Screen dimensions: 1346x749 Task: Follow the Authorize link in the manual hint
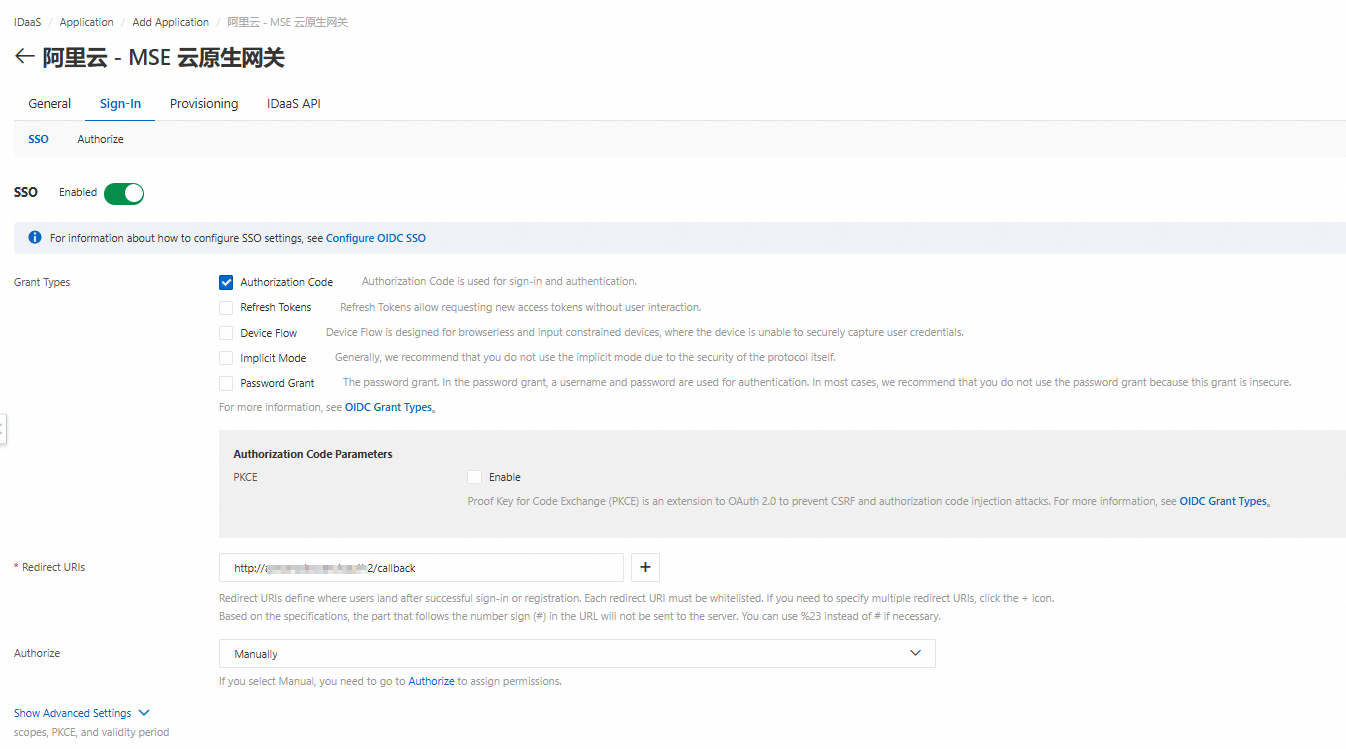(x=431, y=682)
